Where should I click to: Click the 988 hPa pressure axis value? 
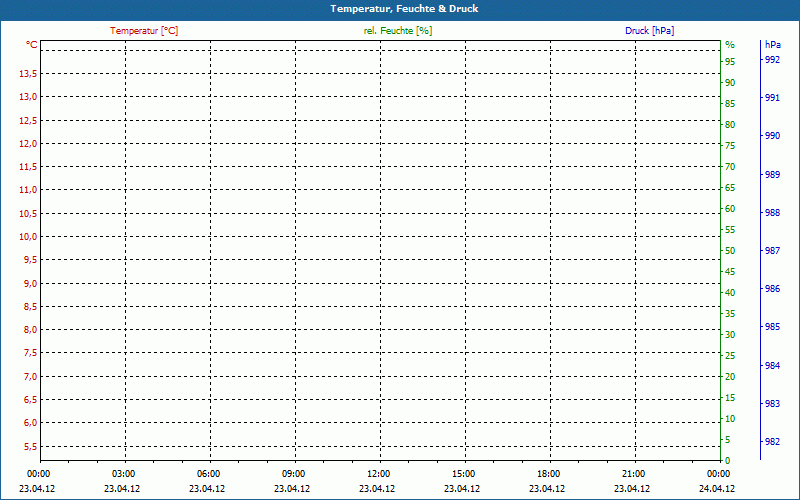click(772, 213)
